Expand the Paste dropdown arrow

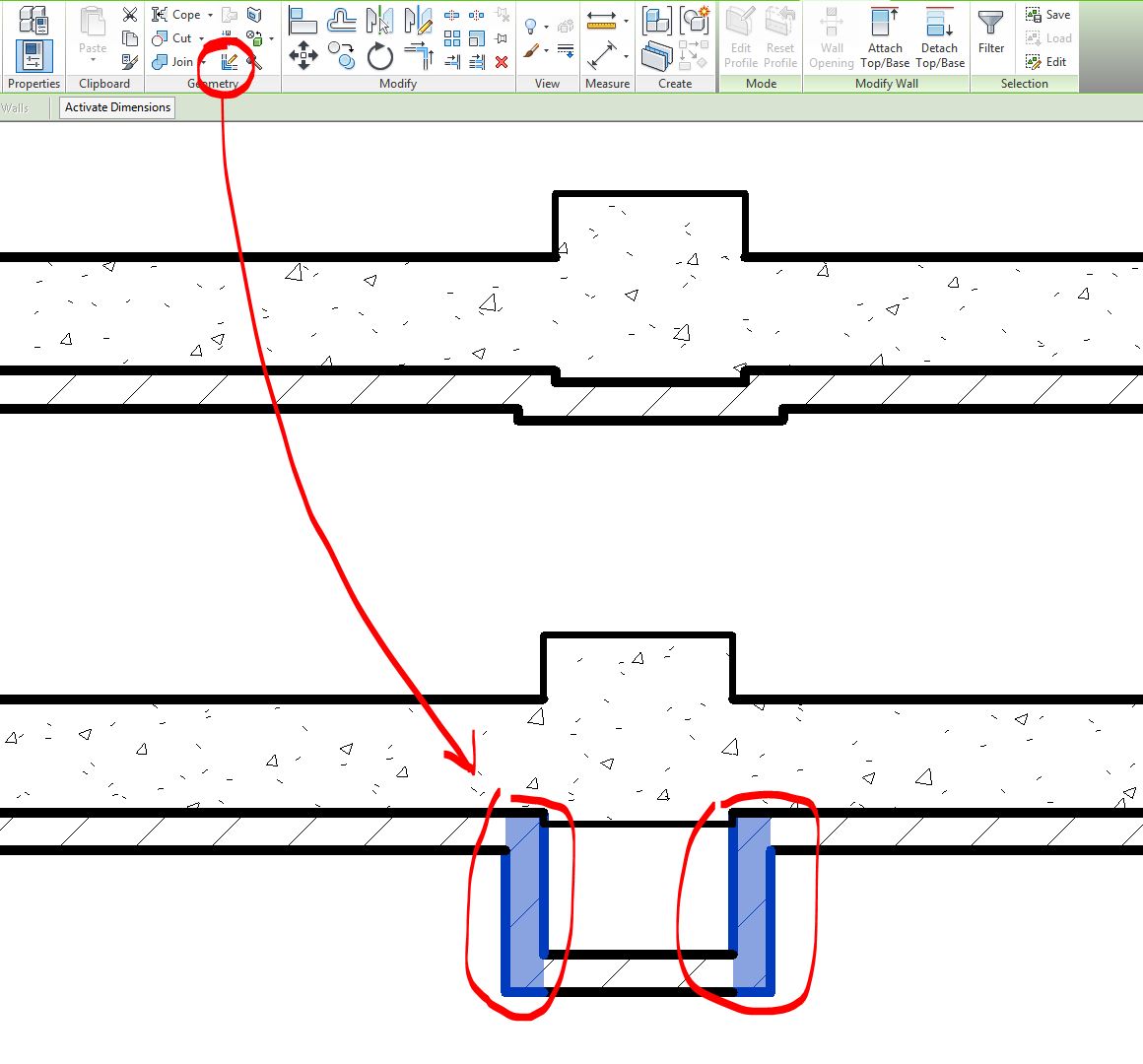(93, 60)
